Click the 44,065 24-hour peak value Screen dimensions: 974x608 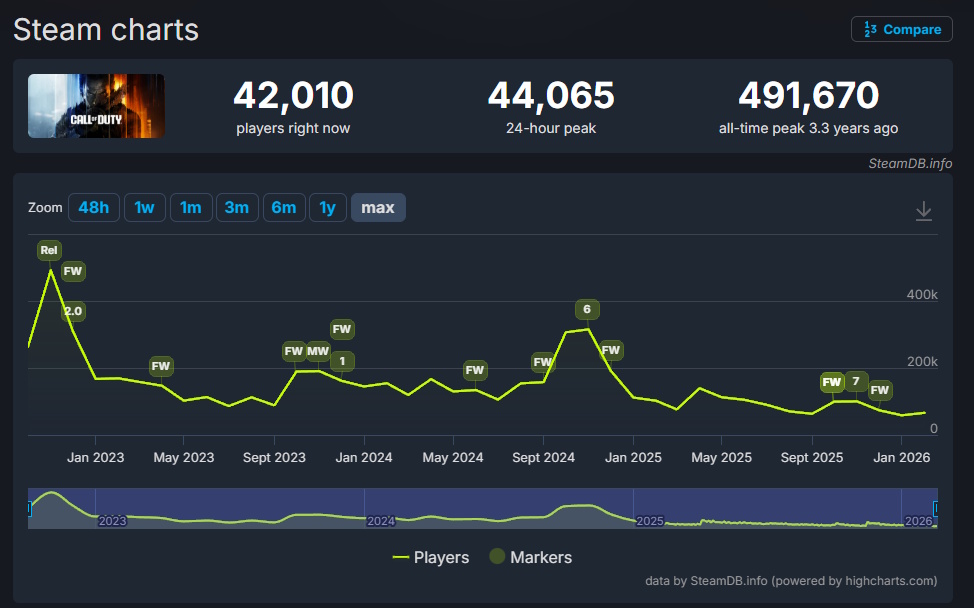(551, 95)
